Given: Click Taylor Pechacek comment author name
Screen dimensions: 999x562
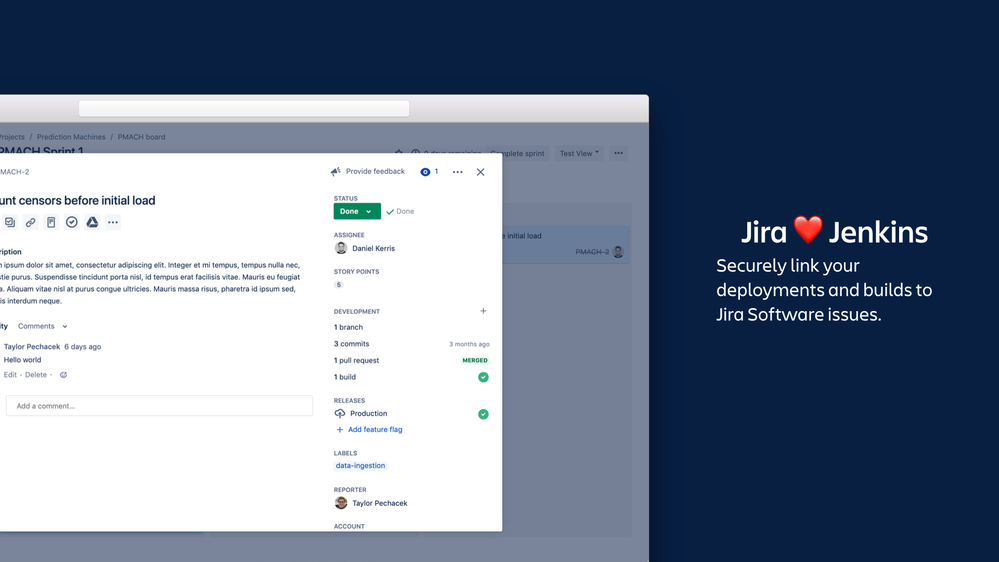Looking at the screenshot, I should coord(32,347).
